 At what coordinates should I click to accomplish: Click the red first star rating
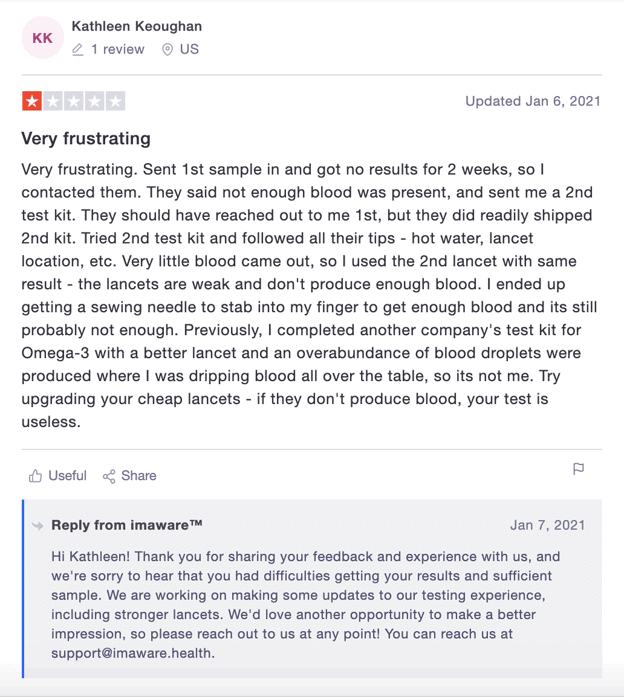[x=32, y=101]
